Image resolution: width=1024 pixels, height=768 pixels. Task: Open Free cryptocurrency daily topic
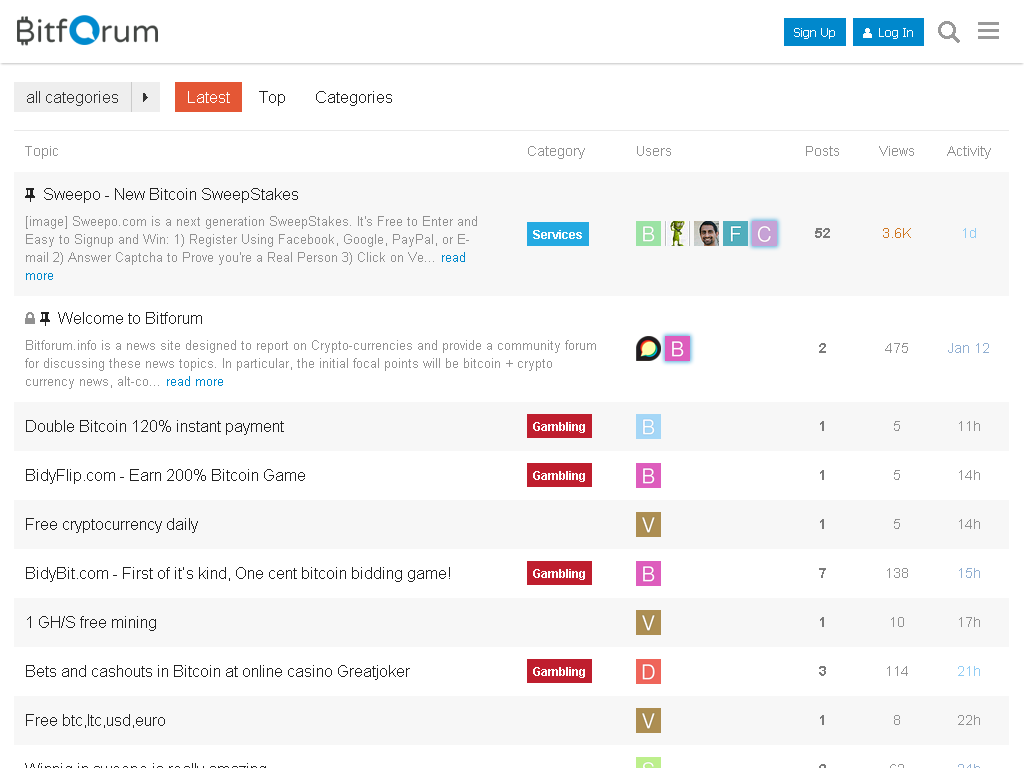click(112, 524)
